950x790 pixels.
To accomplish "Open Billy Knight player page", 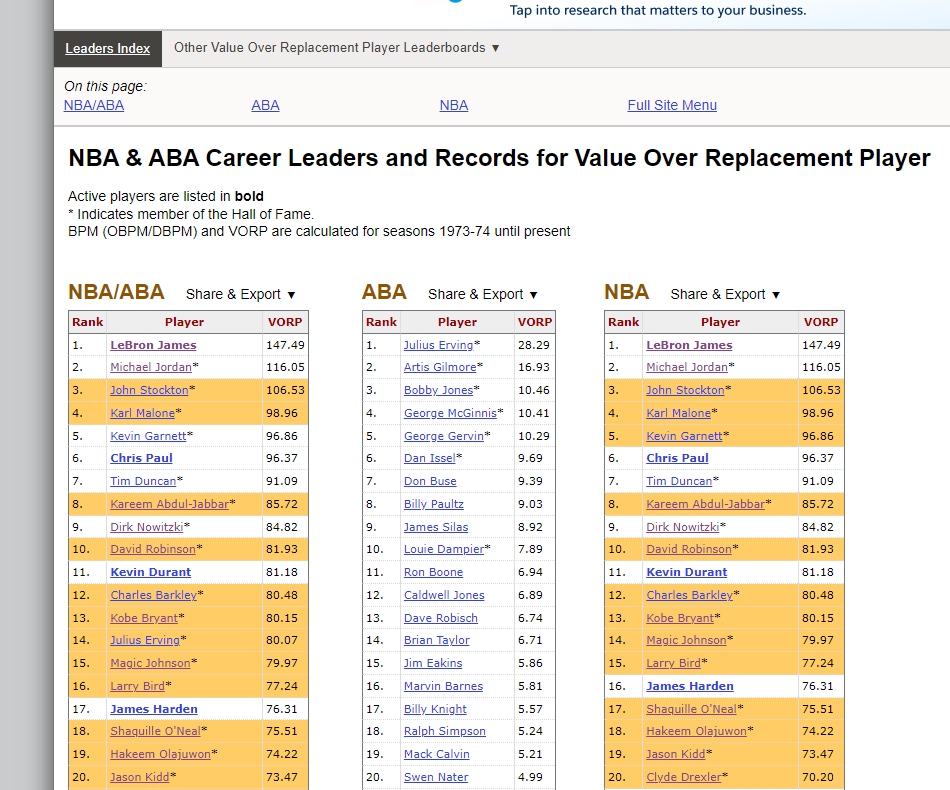I will 436,709.
